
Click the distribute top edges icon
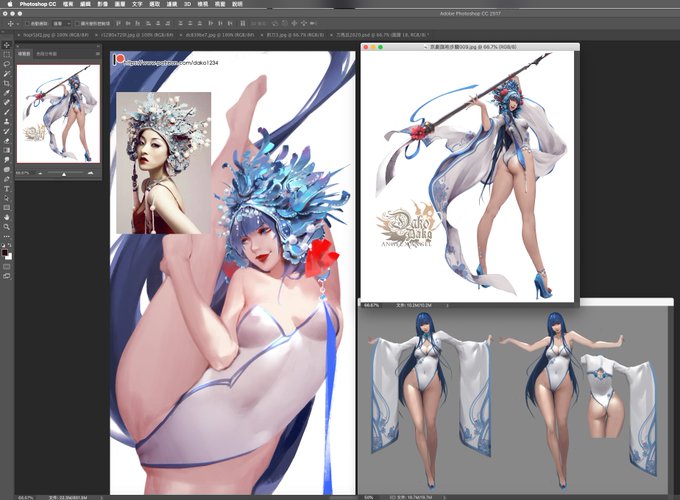(180, 23)
